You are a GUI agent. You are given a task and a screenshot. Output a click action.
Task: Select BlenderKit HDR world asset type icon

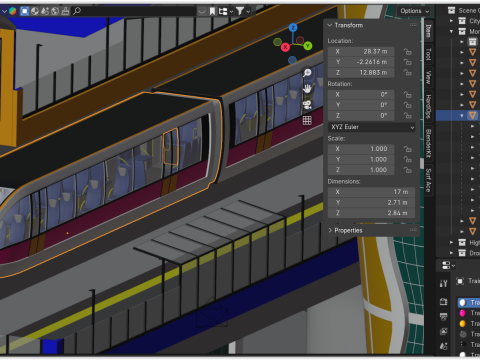click(55, 11)
